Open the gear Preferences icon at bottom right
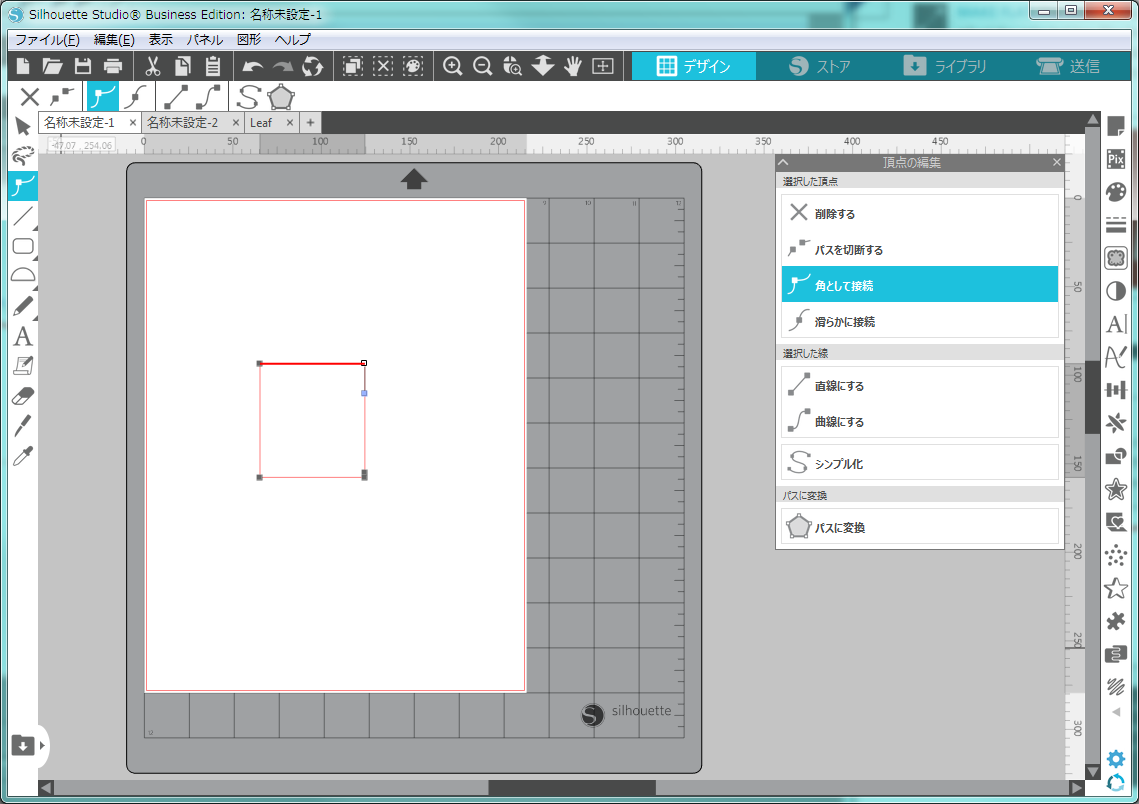 tap(1116, 759)
